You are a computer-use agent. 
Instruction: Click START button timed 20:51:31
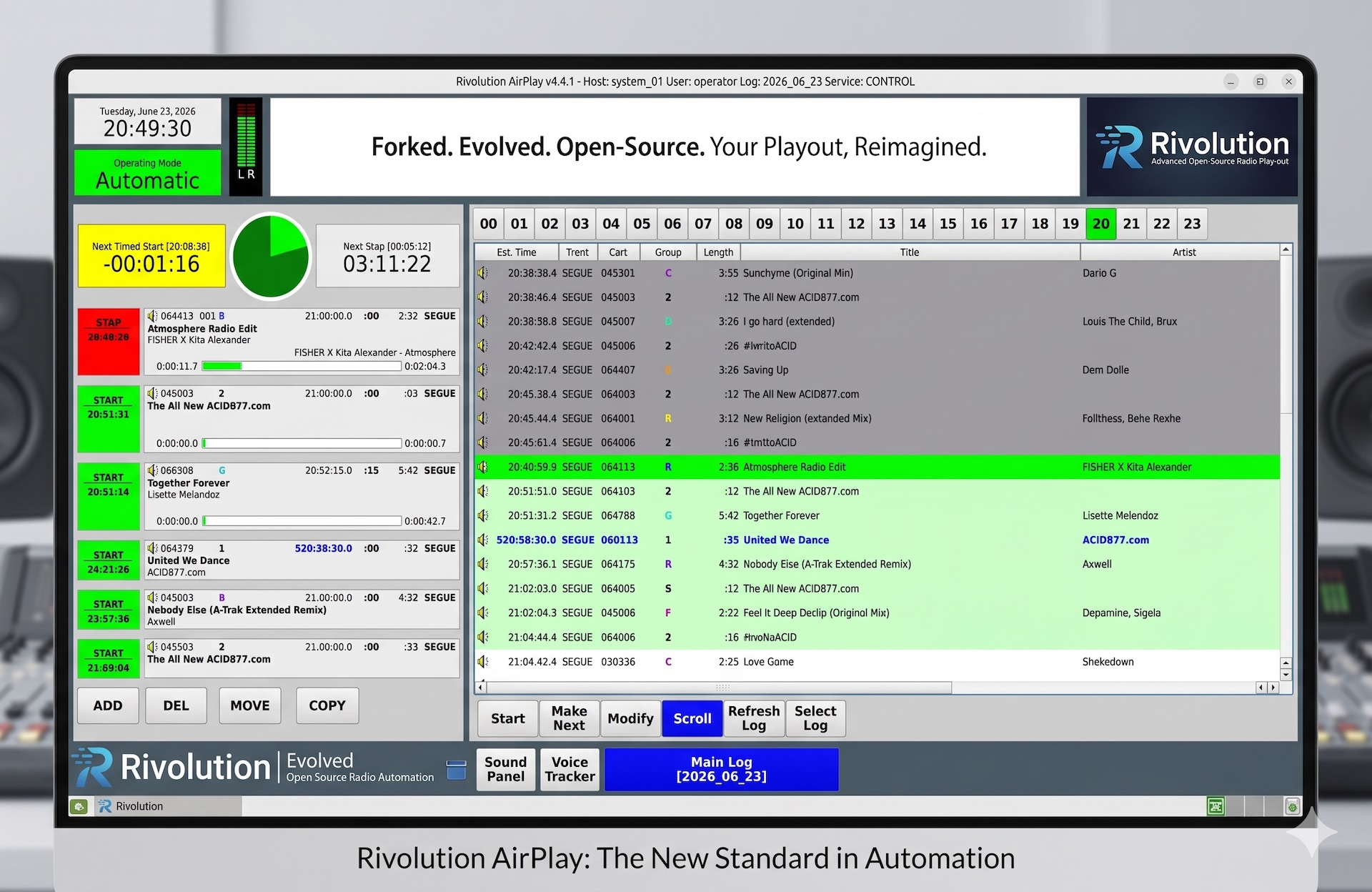point(109,419)
